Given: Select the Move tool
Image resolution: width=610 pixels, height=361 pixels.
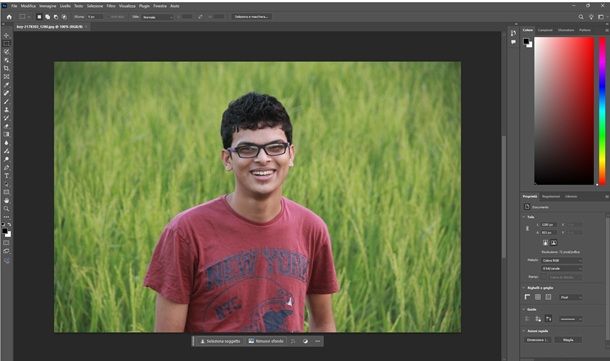Looking at the screenshot, I should click(7, 35).
